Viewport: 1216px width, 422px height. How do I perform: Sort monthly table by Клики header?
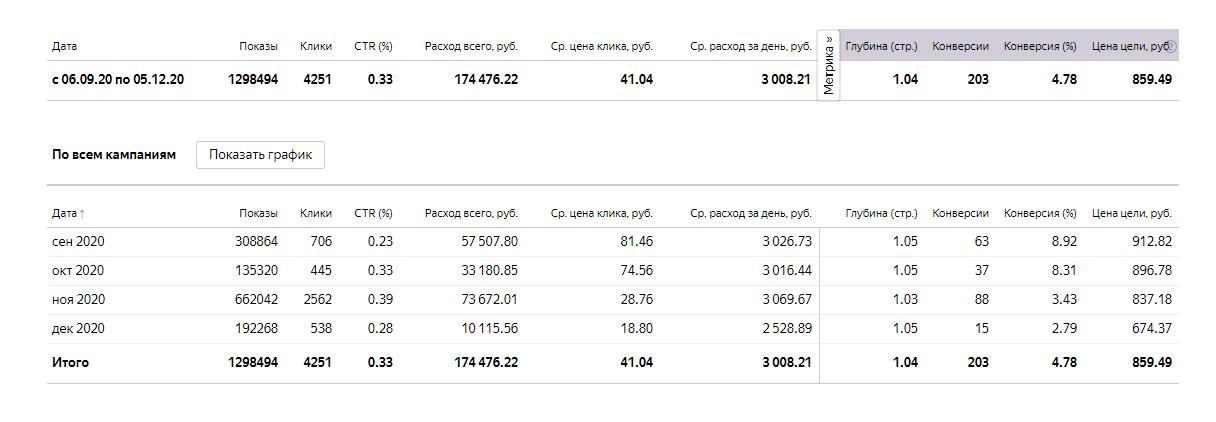316,213
